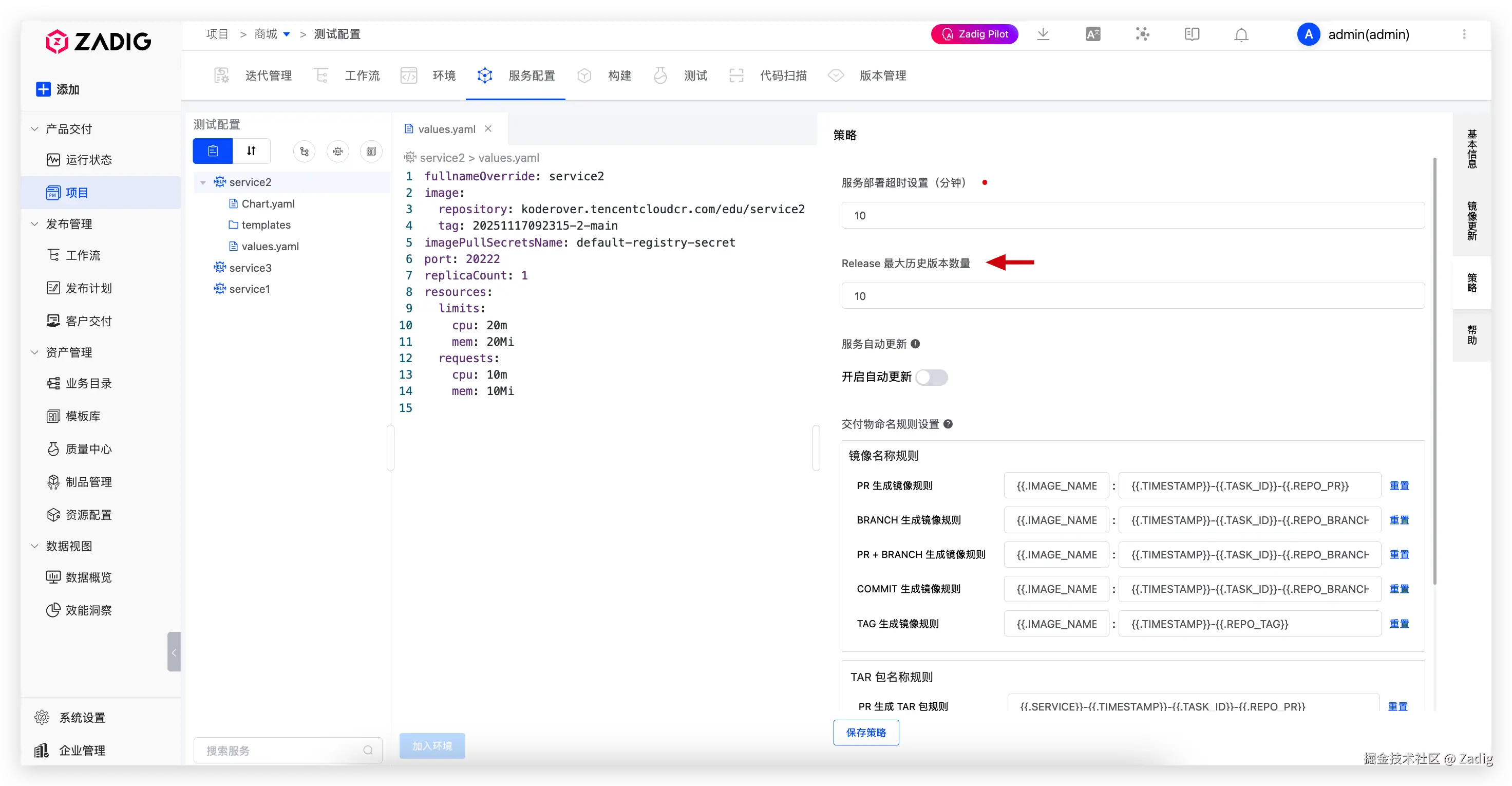Click the template library icon above the service tree
Image resolution: width=1512 pixels, height=786 pixels.
tap(371, 152)
